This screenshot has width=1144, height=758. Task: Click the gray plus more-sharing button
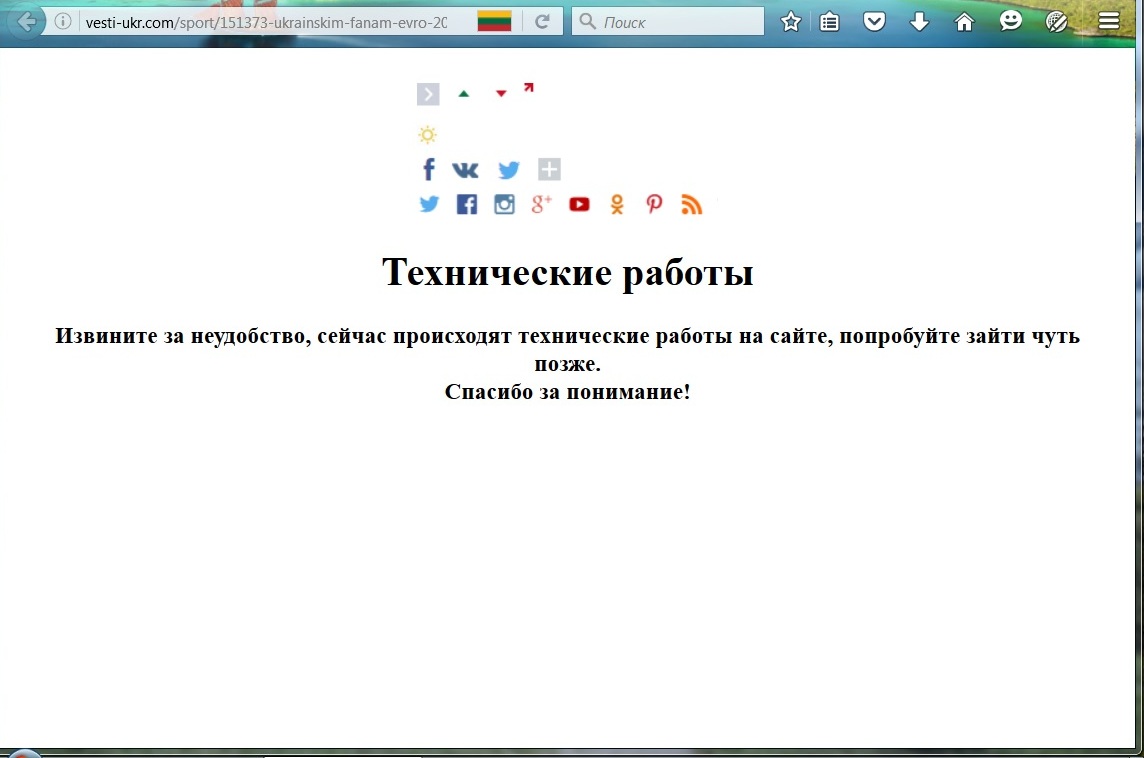(x=549, y=169)
